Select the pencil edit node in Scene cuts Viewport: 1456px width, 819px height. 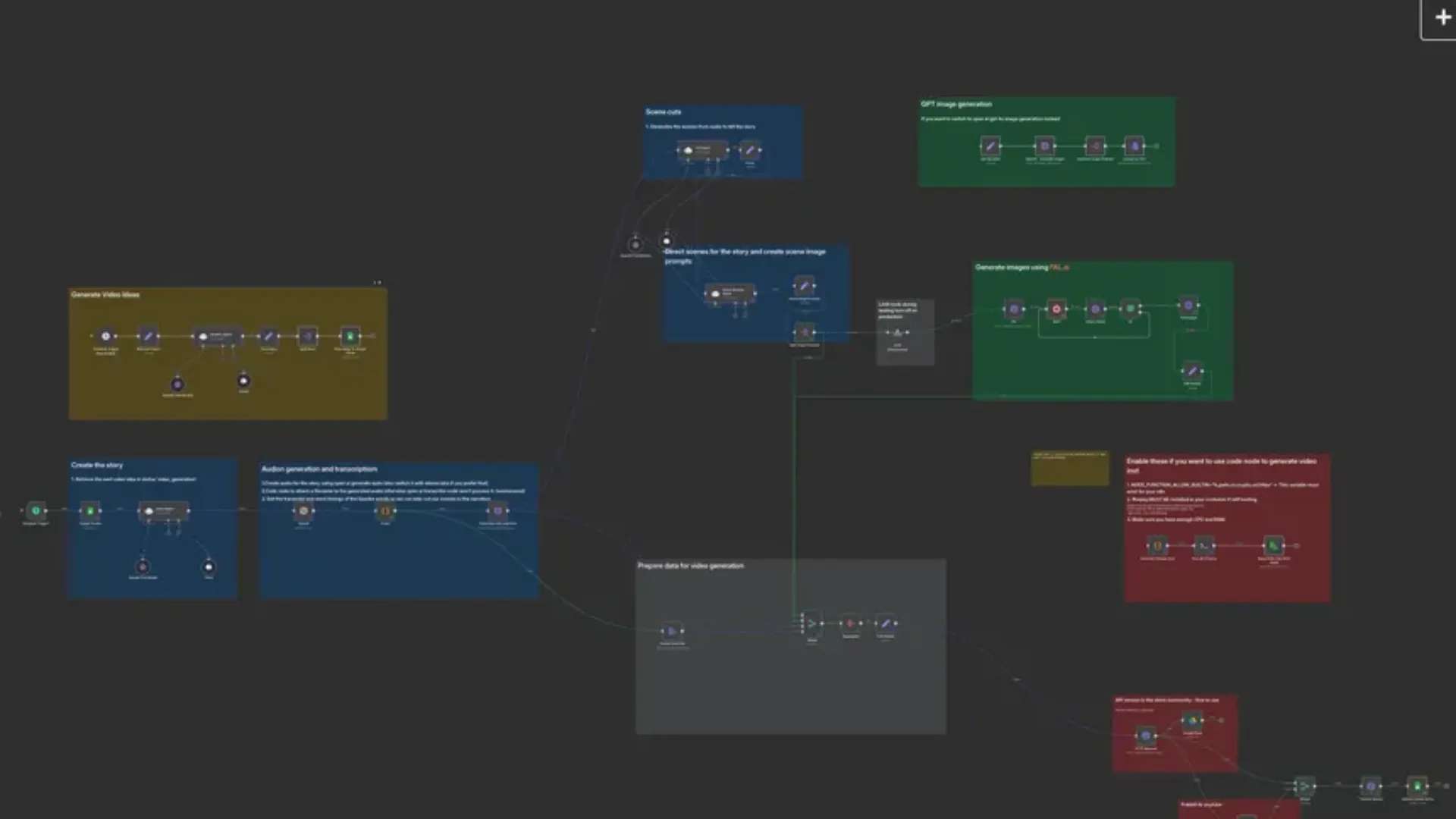[750, 150]
